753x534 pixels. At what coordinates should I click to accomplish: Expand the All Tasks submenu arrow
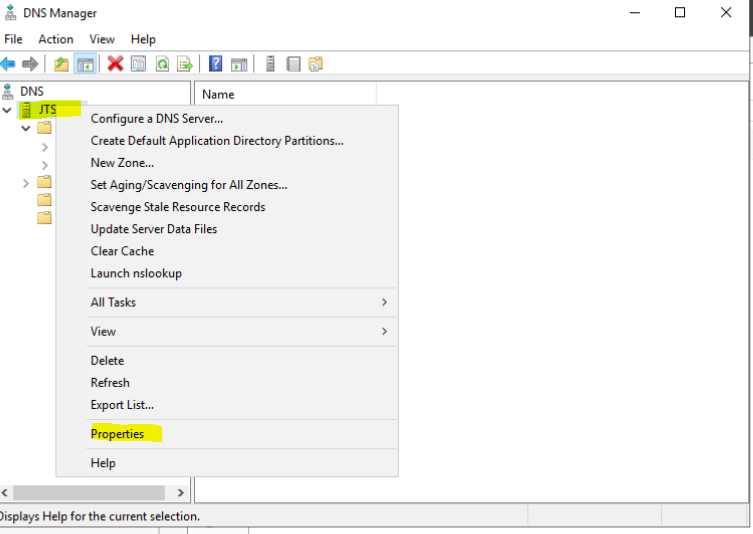(384, 302)
